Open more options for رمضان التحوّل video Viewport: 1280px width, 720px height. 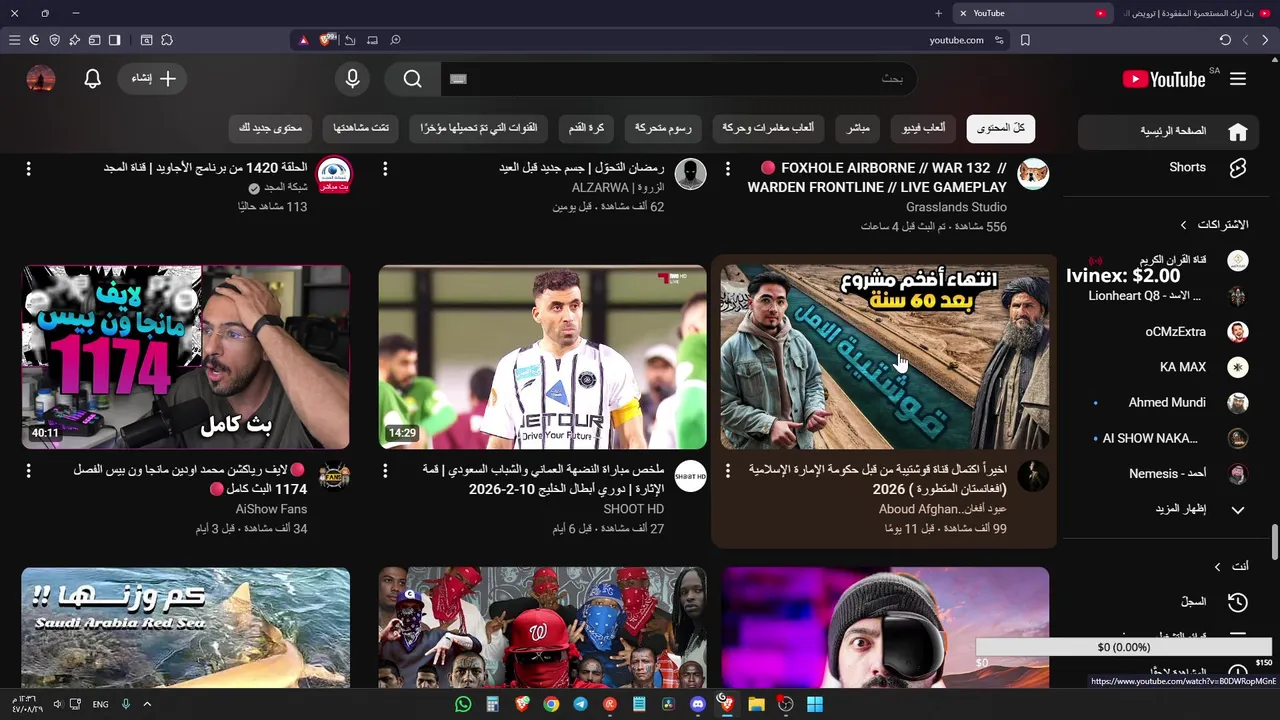(385, 169)
